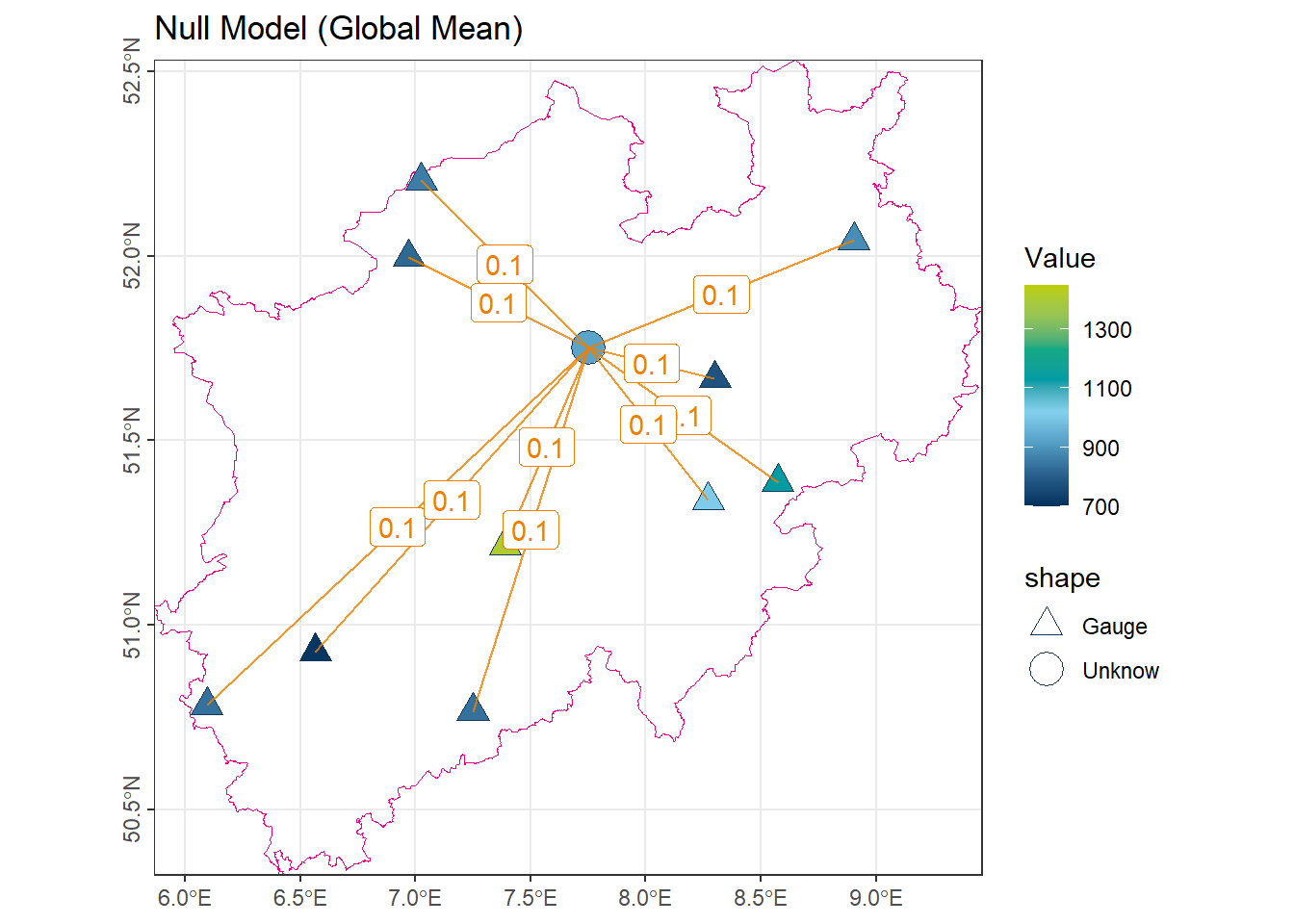The image size is (1294, 924).
Task: Click the 'shape' legend heading
Action: click(x=1062, y=577)
